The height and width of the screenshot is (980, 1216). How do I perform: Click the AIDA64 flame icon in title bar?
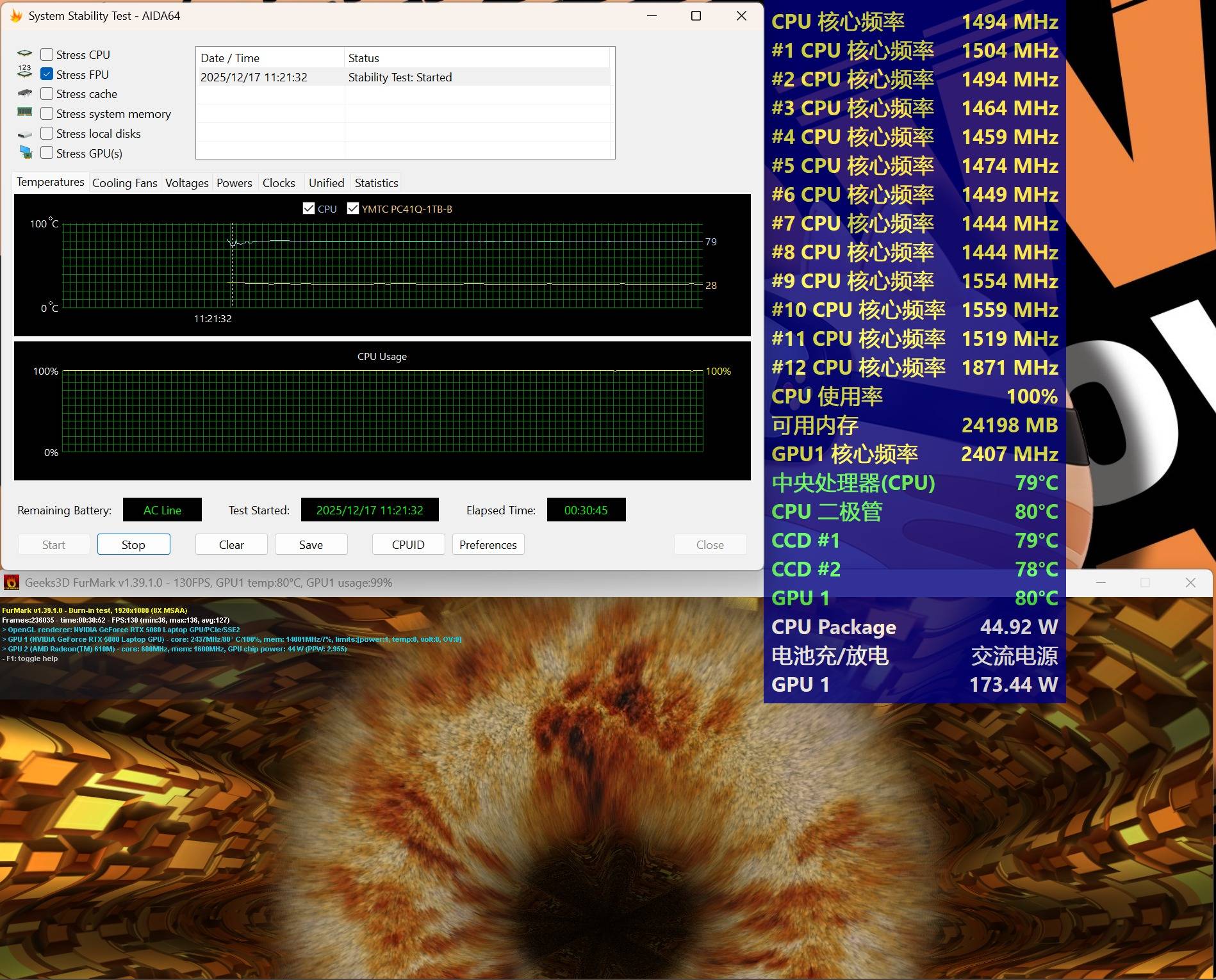pyautogui.click(x=16, y=15)
